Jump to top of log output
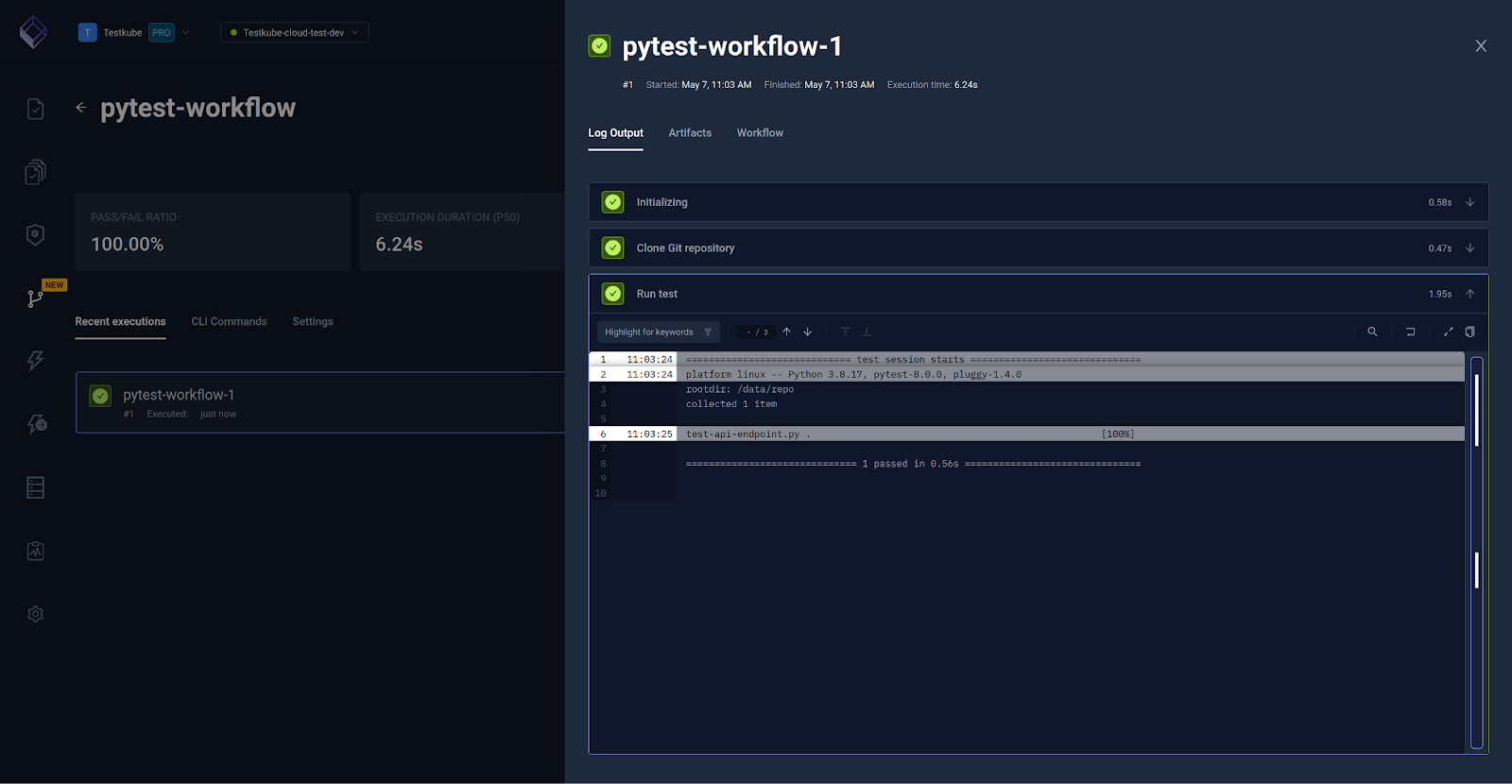Screen dimensions: 1512x784 846,332
